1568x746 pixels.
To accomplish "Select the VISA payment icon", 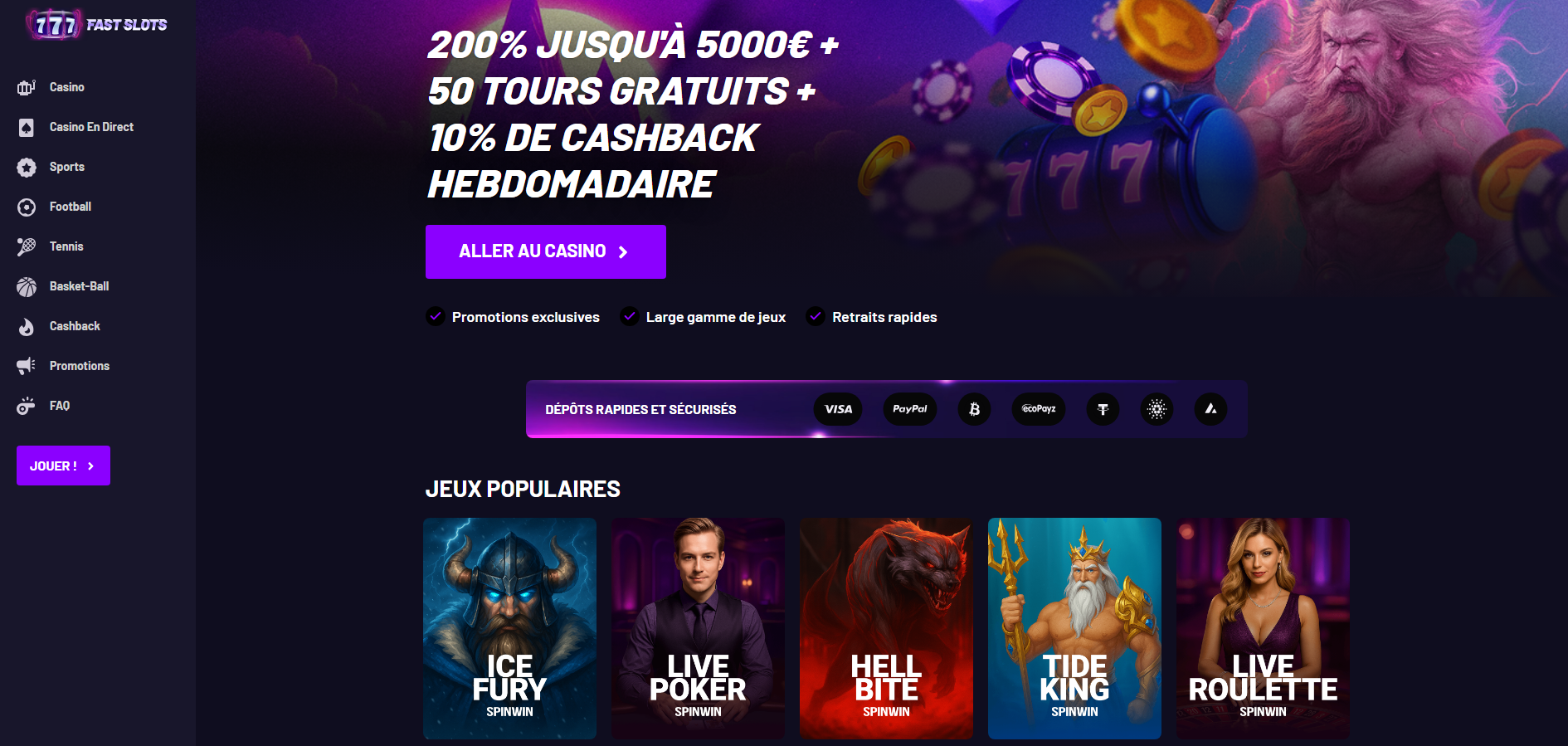I will pos(838,409).
